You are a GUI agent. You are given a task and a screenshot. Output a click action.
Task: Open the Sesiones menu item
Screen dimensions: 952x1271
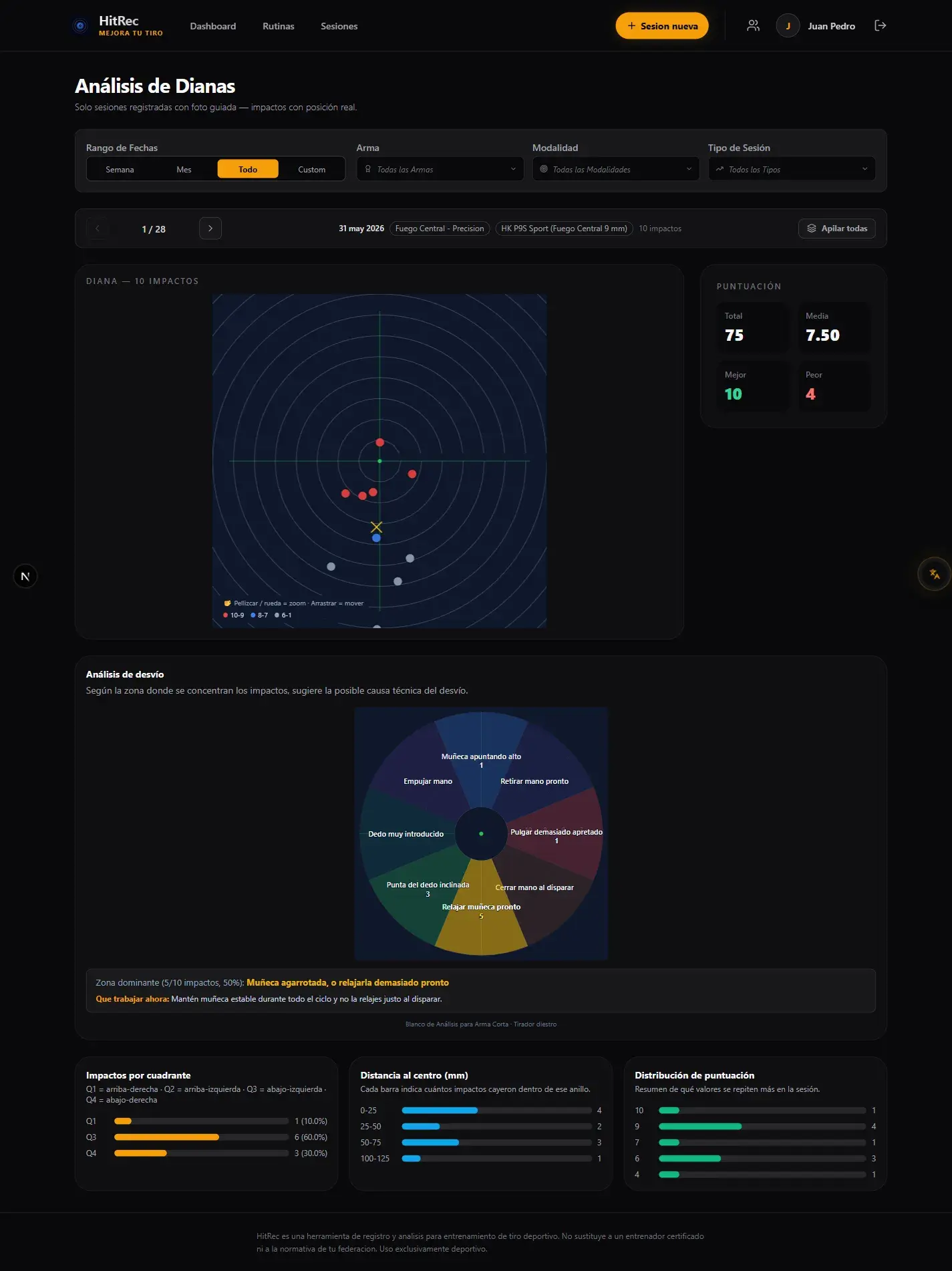coord(339,26)
